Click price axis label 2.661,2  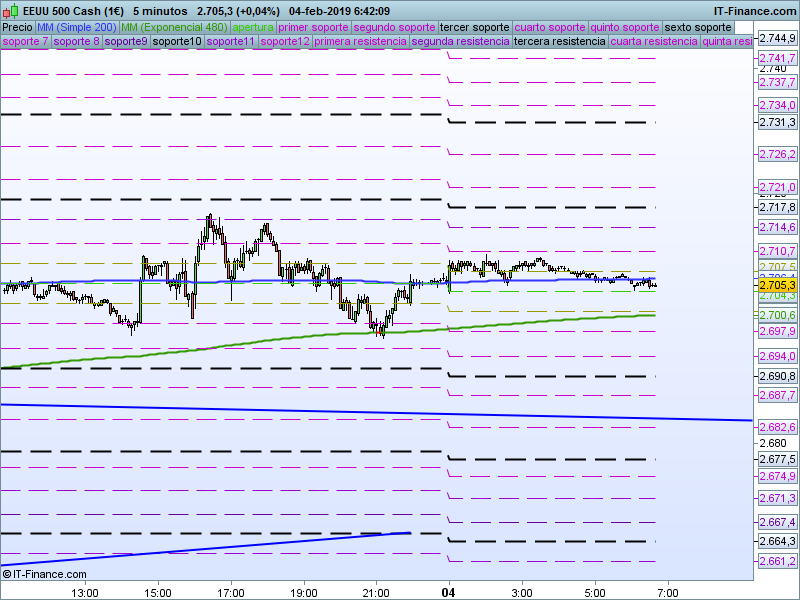pyautogui.click(x=777, y=561)
